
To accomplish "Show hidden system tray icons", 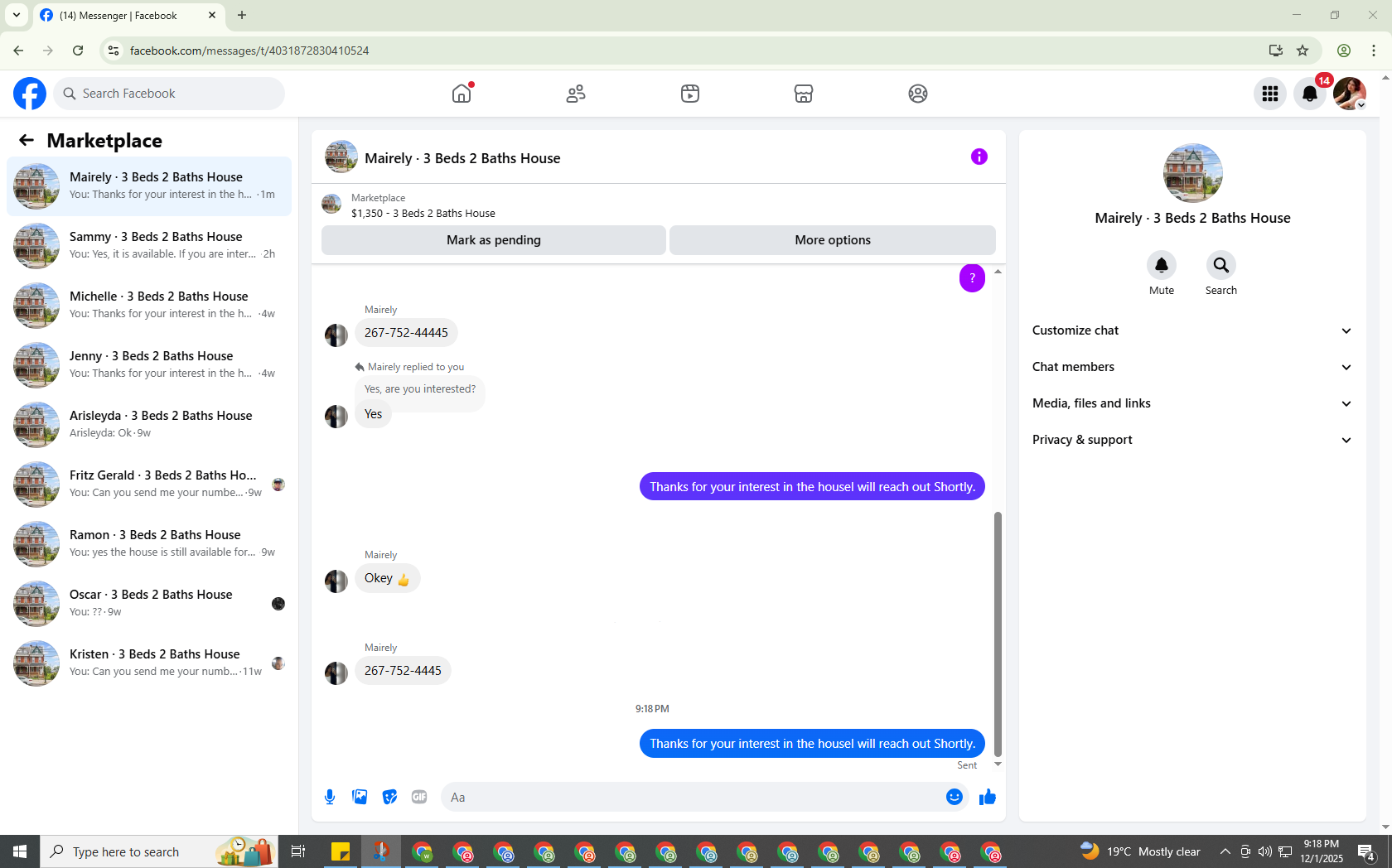I will click(1225, 851).
